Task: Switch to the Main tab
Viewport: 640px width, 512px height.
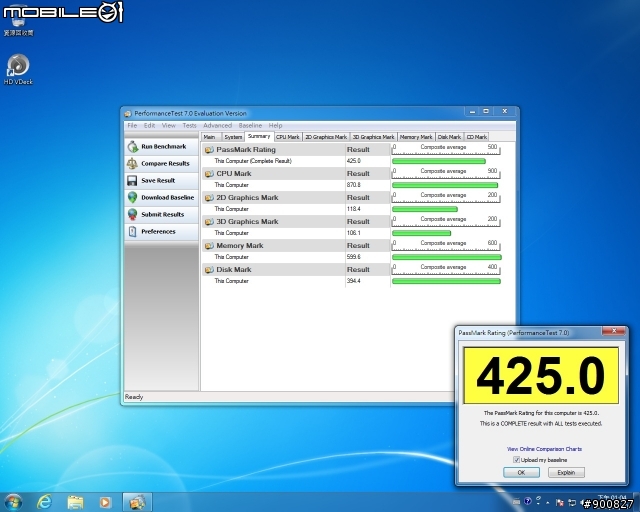Action: coord(211,137)
